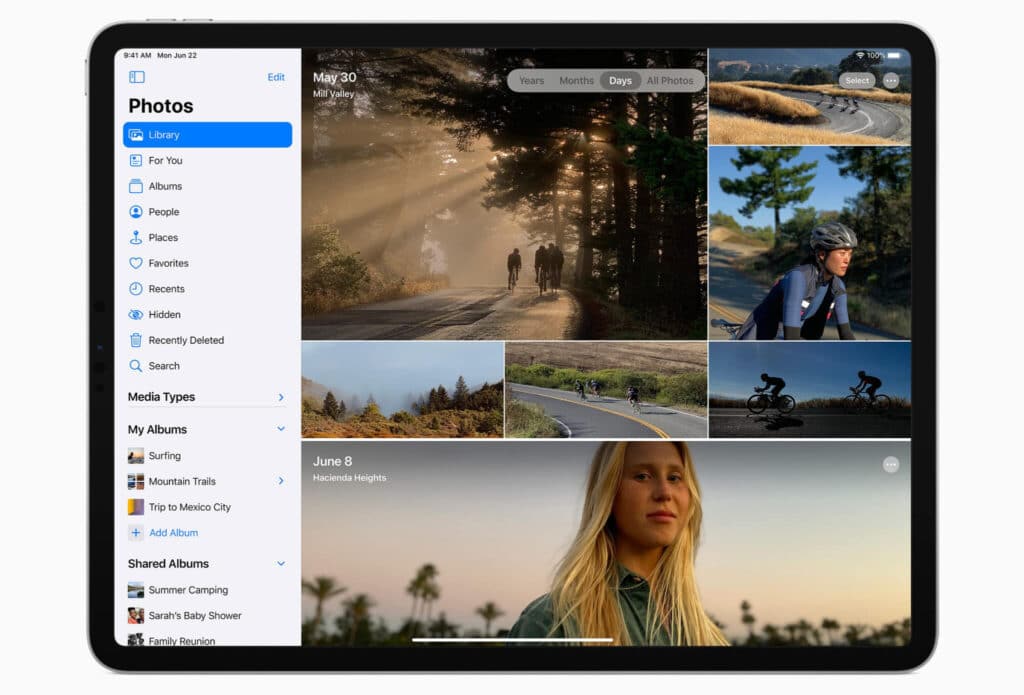The width and height of the screenshot is (1024, 695).
Task: Open the Recently Deleted trash icon
Action: (x=136, y=340)
